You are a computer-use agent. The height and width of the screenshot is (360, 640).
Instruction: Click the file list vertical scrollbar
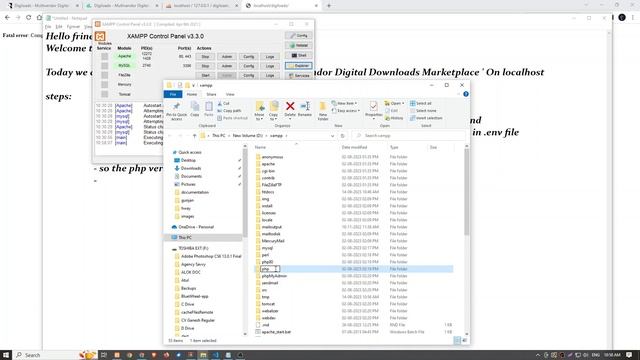click(x=467, y=192)
